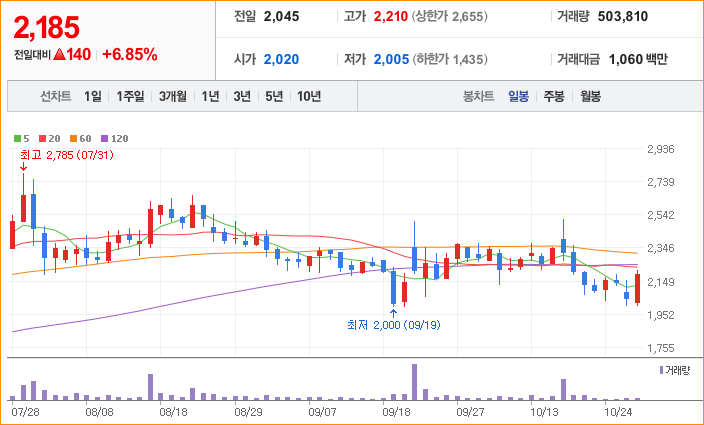Click the 고가 value 2,210

point(391,17)
